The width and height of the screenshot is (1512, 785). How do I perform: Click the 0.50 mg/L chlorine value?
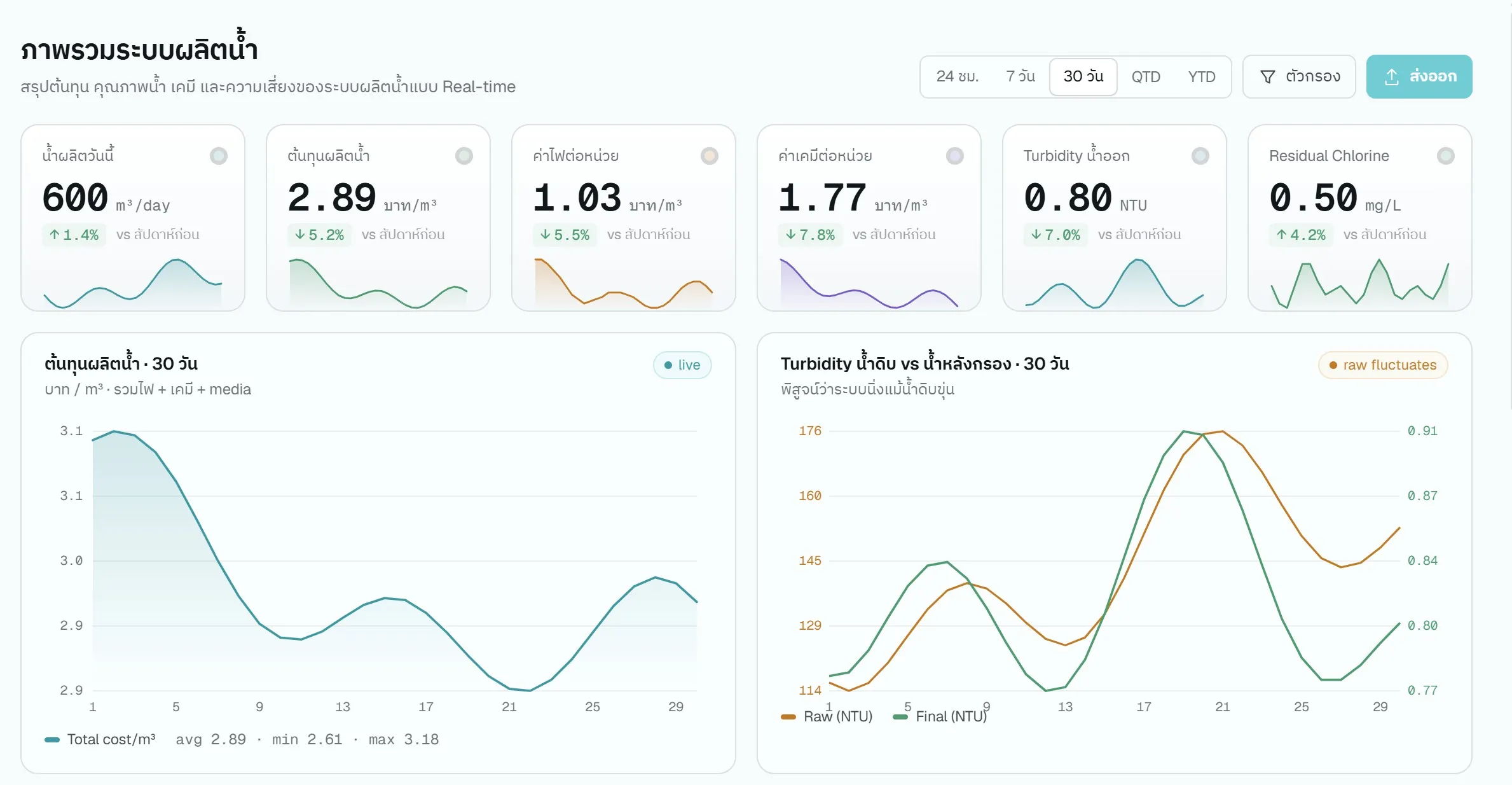(1335, 198)
